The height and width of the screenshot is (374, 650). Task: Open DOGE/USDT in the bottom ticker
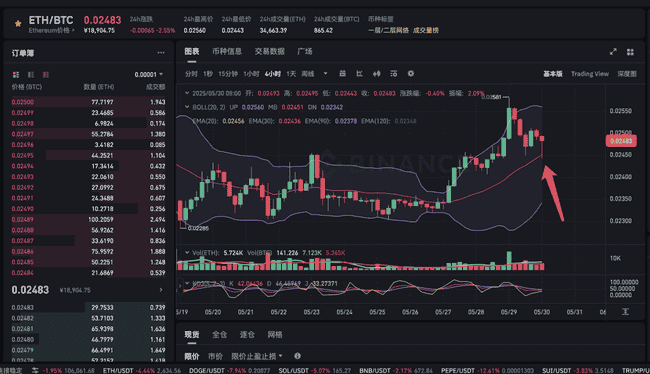coord(229,370)
